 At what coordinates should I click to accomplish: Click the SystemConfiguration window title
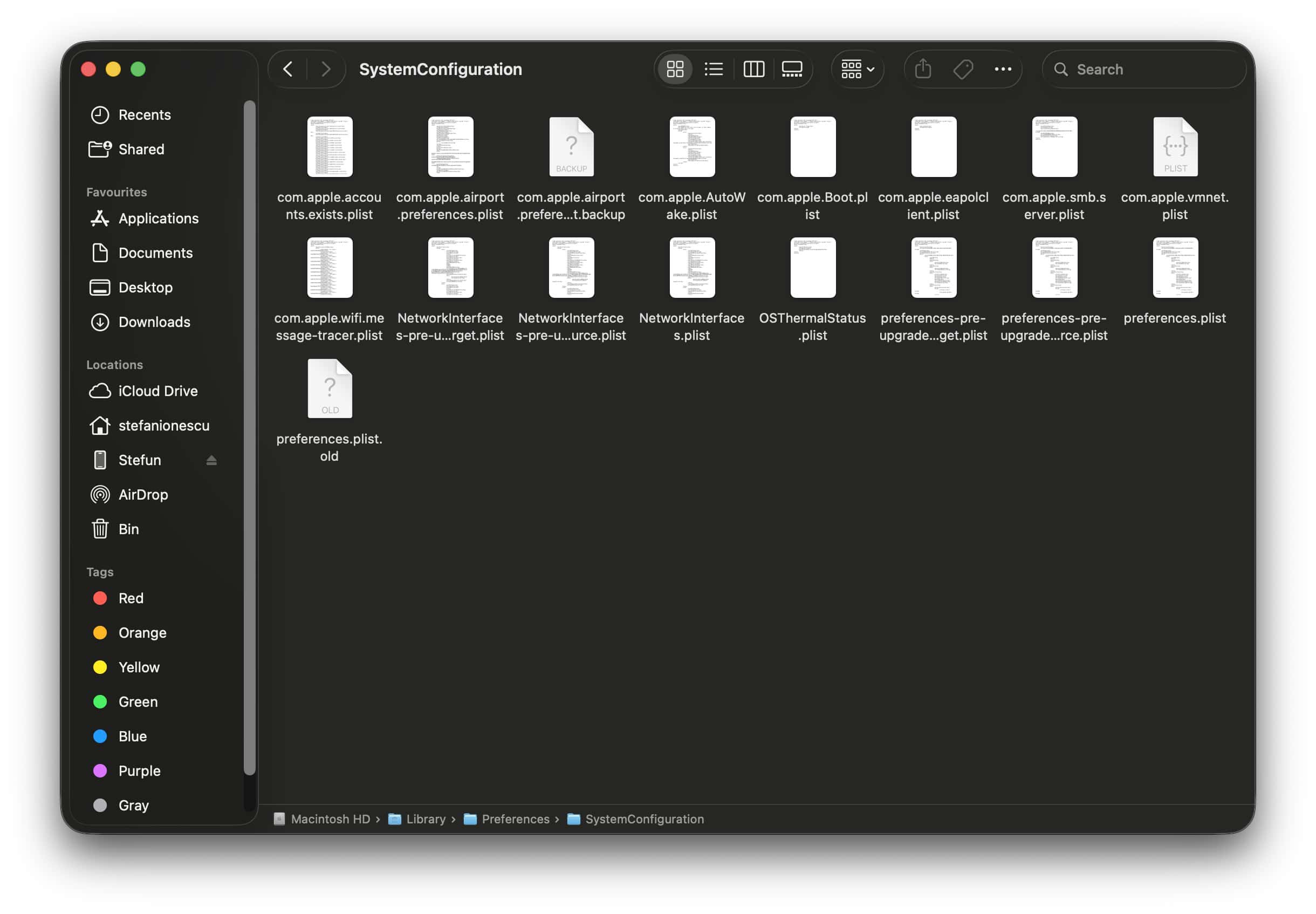click(440, 69)
